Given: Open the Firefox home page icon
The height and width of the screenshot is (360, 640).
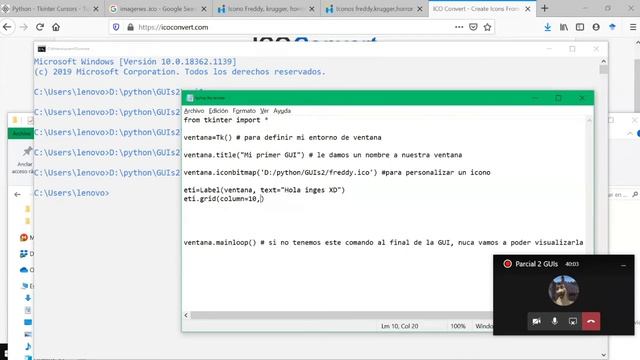Looking at the screenshot, I should click(x=56, y=27).
